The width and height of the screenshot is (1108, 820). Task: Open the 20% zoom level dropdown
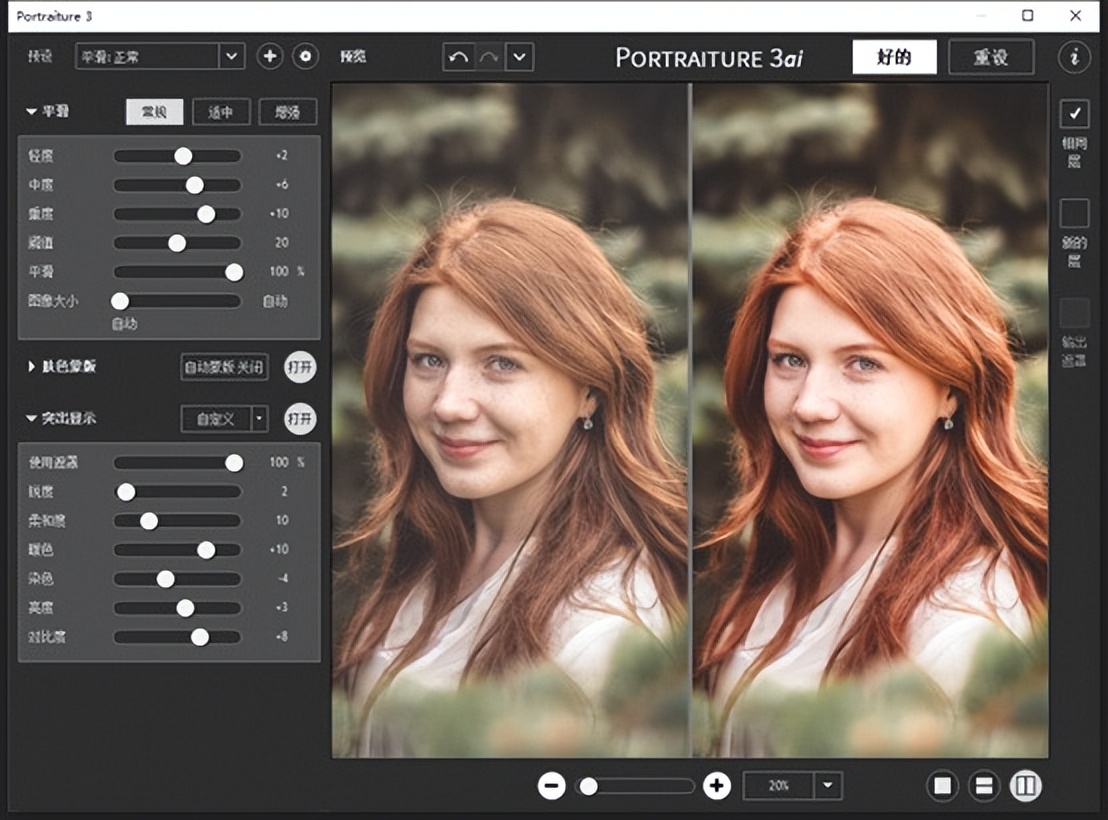(828, 786)
